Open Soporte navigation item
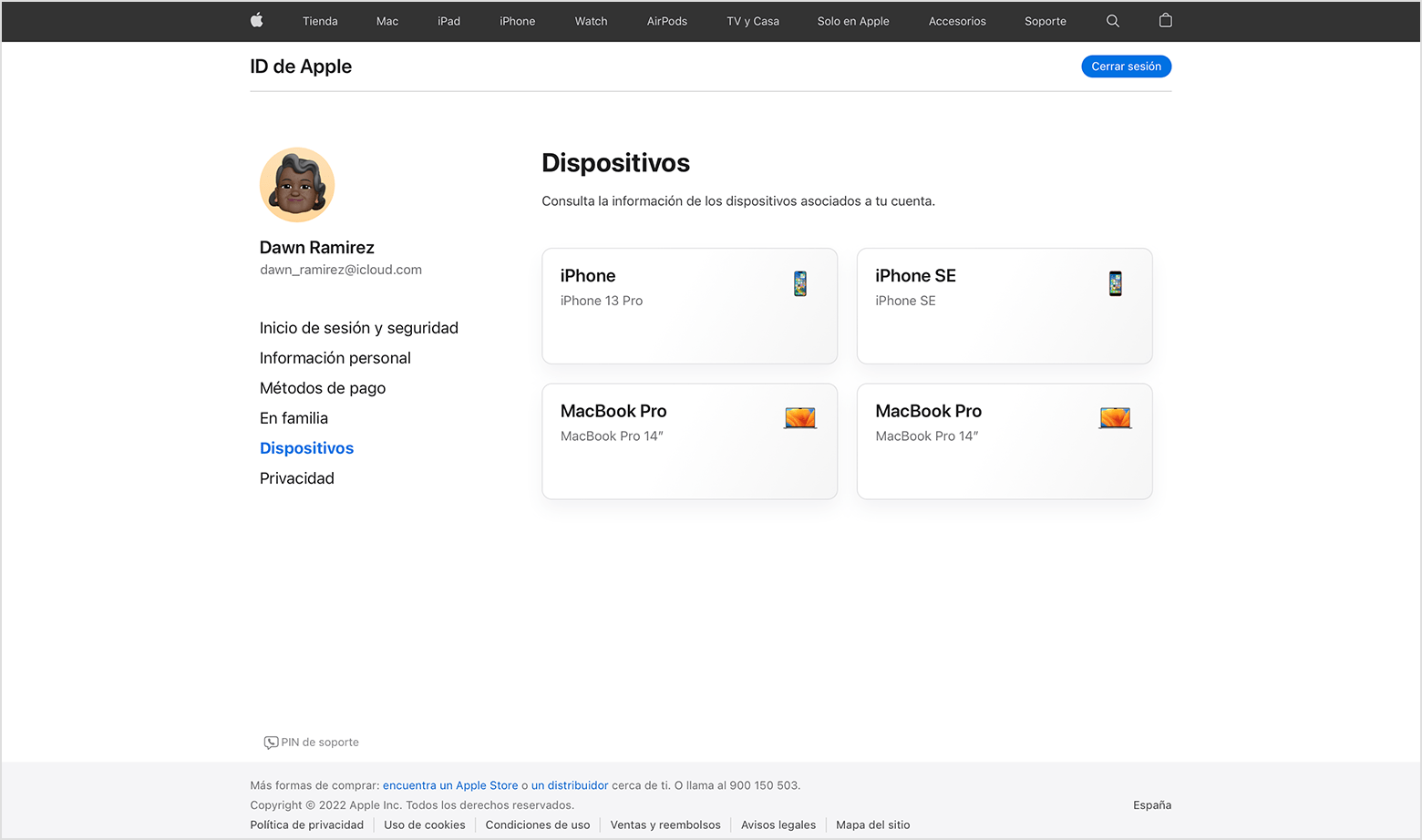Screen dimensions: 1422x840 click(1046, 21)
